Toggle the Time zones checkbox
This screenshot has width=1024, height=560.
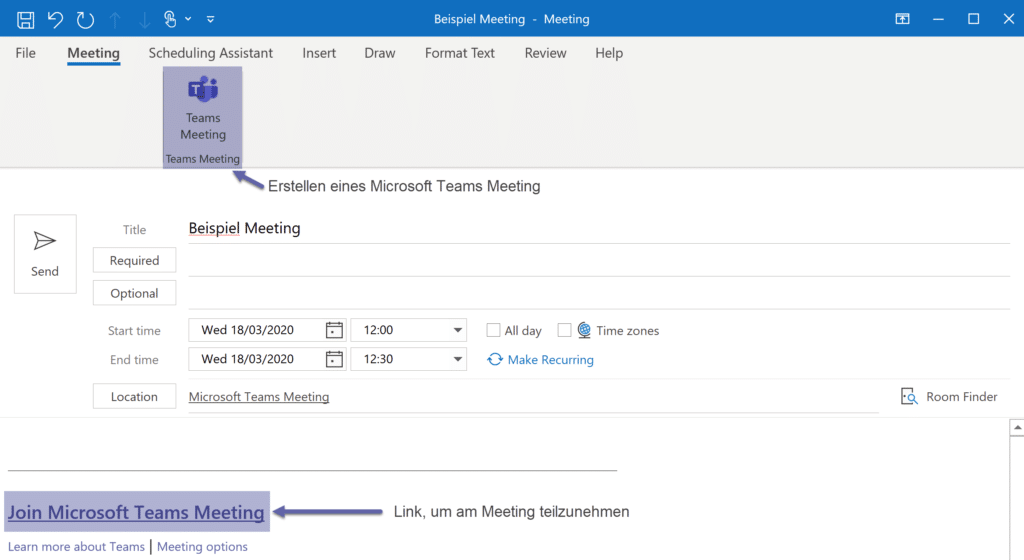(x=565, y=330)
